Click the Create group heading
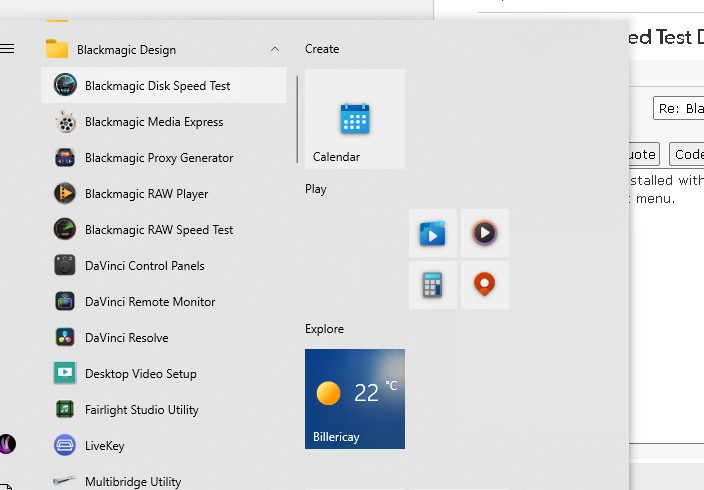Screen dimensions: 704x490 pyautogui.click(x=322, y=49)
